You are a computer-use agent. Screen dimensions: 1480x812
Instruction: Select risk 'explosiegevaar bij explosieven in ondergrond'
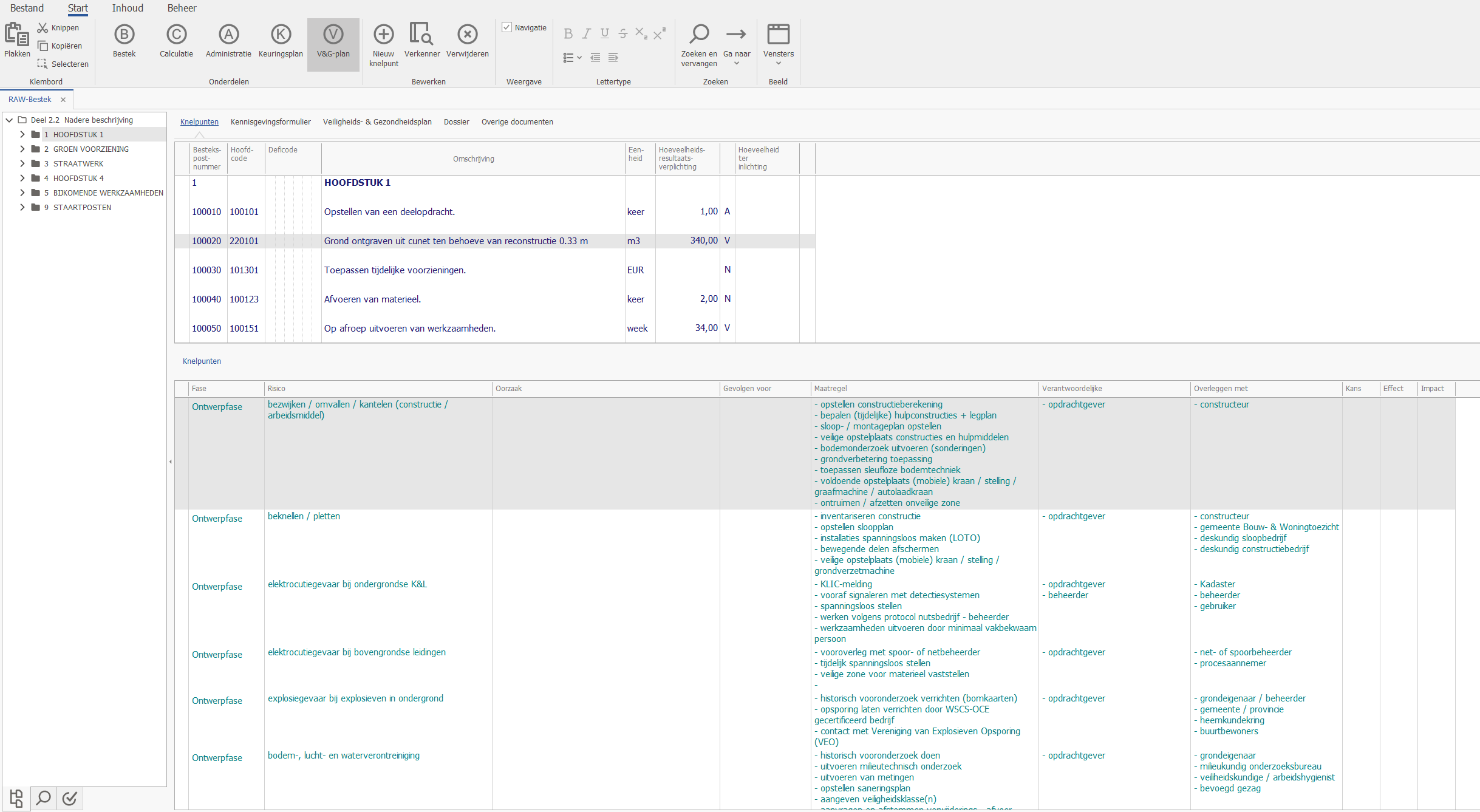355,698
